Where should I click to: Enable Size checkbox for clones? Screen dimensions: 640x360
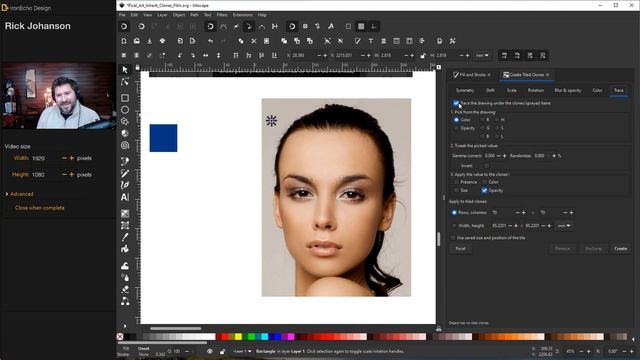(456, 190)
